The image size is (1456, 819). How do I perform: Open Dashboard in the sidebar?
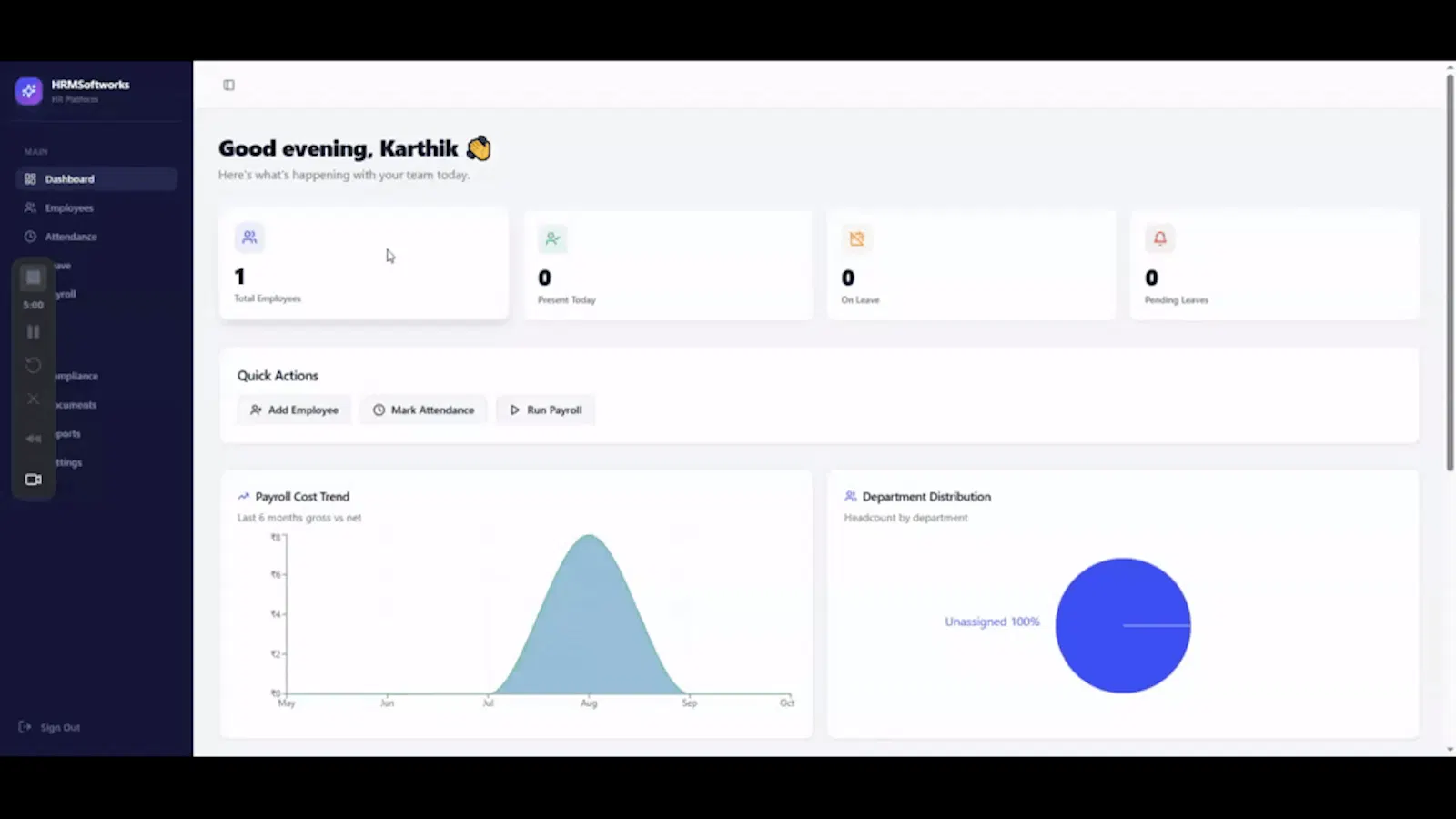[96, 179]
